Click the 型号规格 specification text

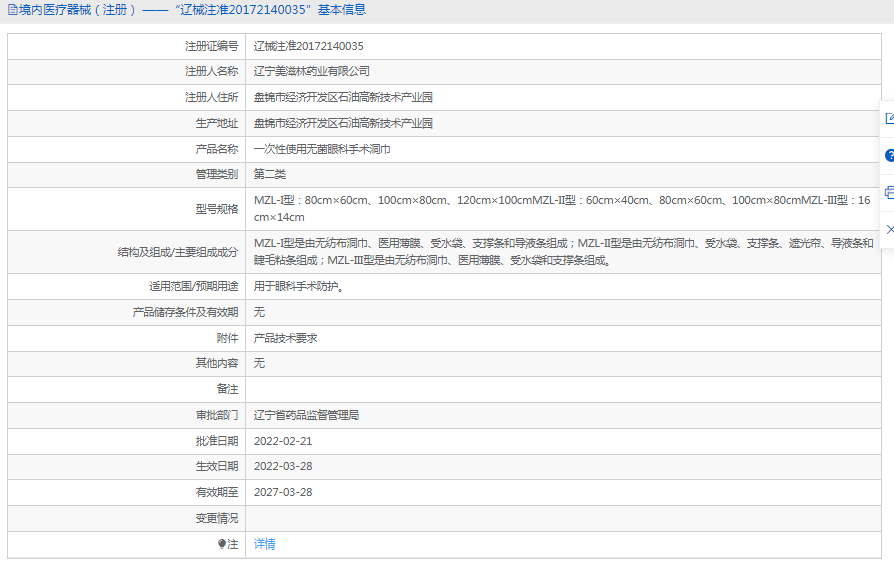[x=562, y=209]
